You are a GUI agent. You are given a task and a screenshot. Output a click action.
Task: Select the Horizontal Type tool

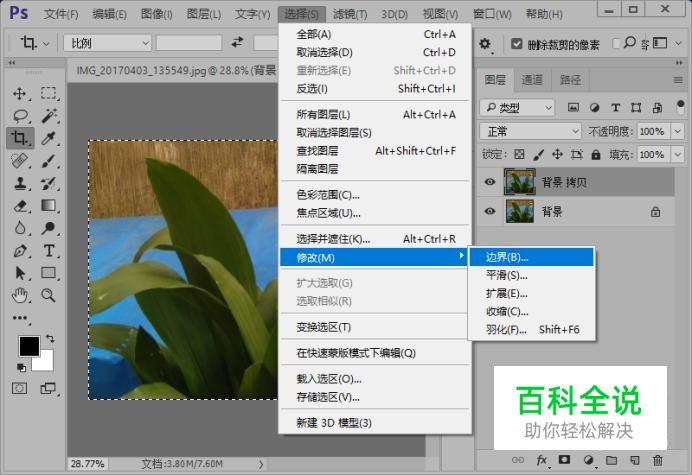click(x=48, y=250)
